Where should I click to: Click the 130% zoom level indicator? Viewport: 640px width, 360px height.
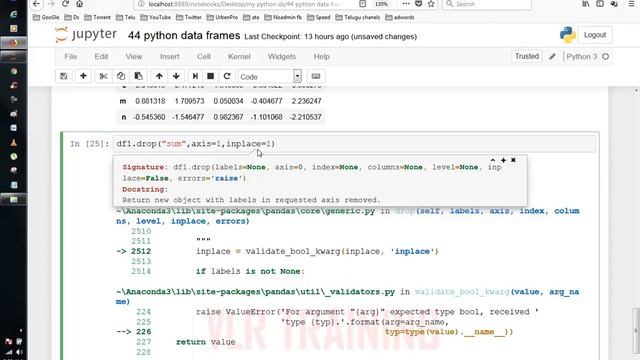[381, 4]
